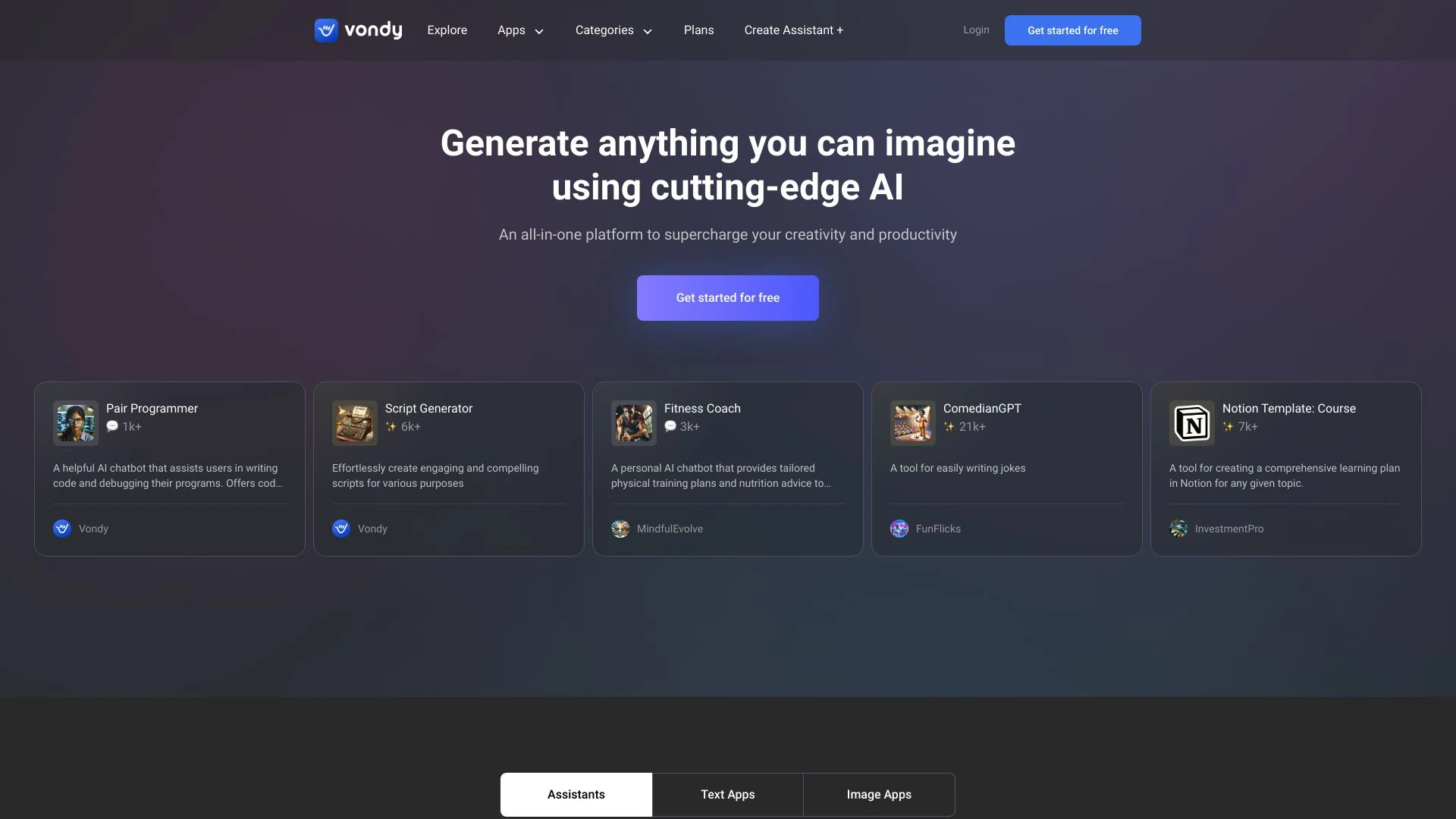This screenshot has height=819, width=1456.
Task: Click Get started for free button
Action: pyautogui.click(x=727, y=298)
